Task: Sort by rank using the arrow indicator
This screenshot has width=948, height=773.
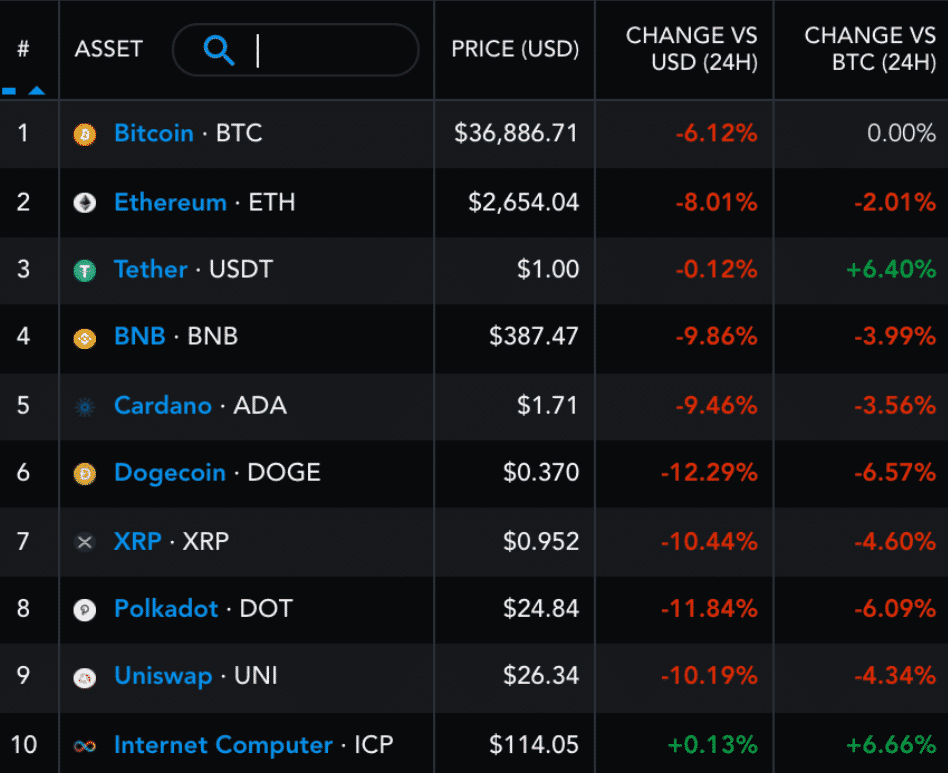Action: point(37,91)
